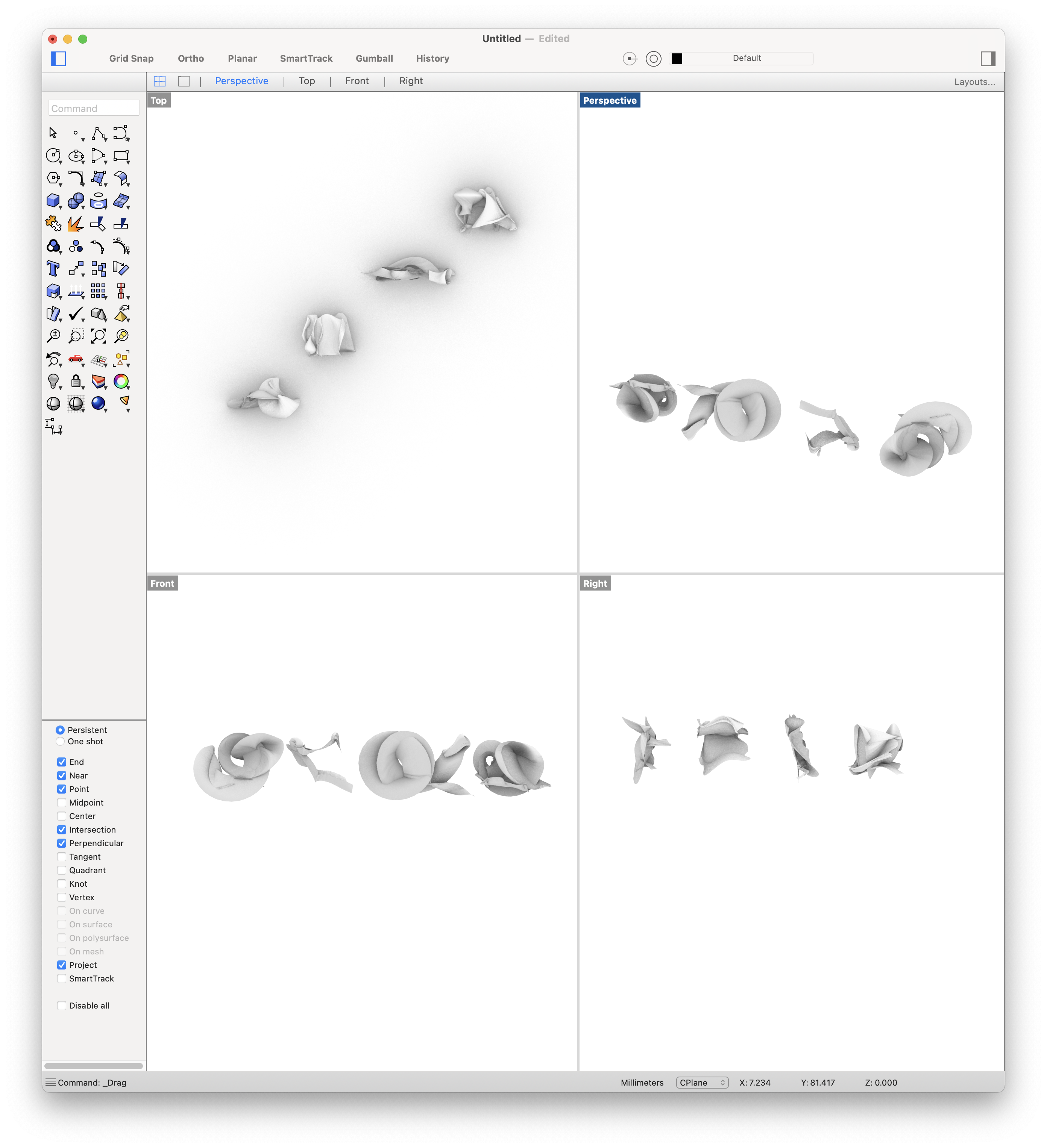Toggle Grid Snap on
The image size is (1047, 1148).
point(131,58)
